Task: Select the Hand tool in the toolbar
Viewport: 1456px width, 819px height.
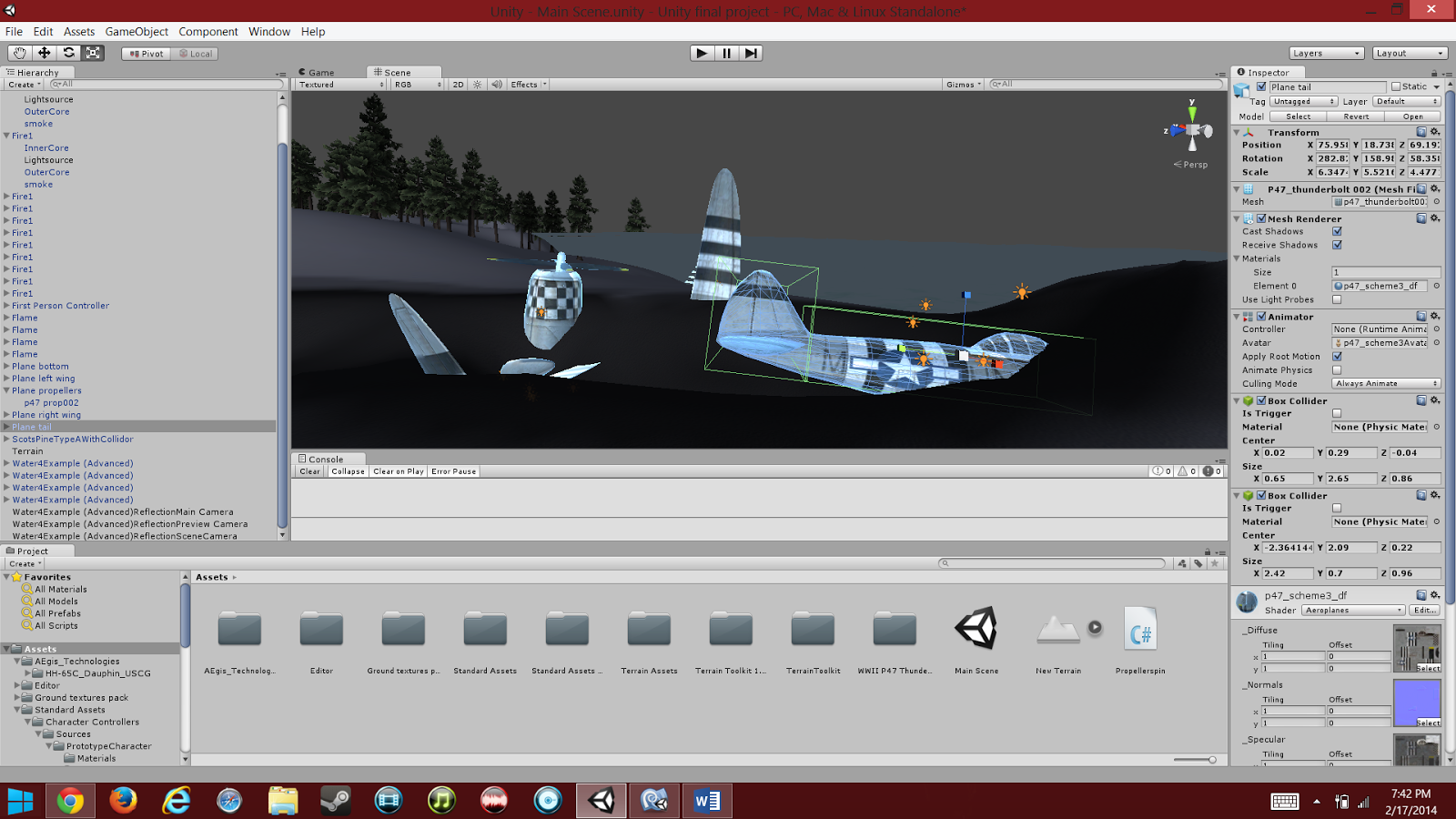Action: [19, 54]
